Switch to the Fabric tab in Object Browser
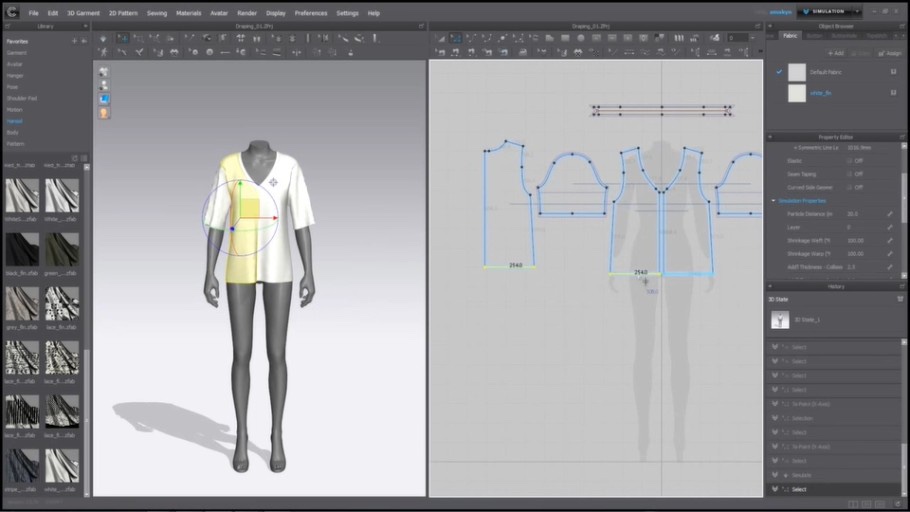The width and height of the screenshot is (910, 512). (789, 35)
